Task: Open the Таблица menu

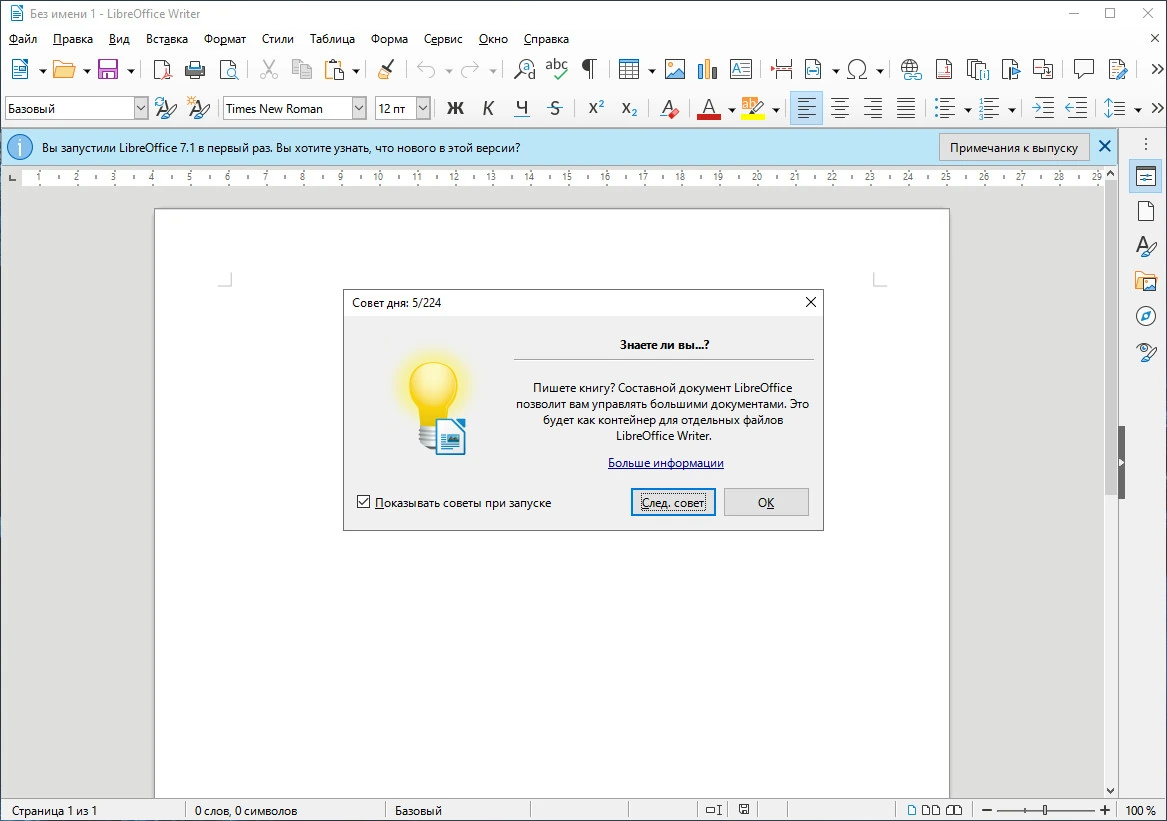Action: (332, 39)
